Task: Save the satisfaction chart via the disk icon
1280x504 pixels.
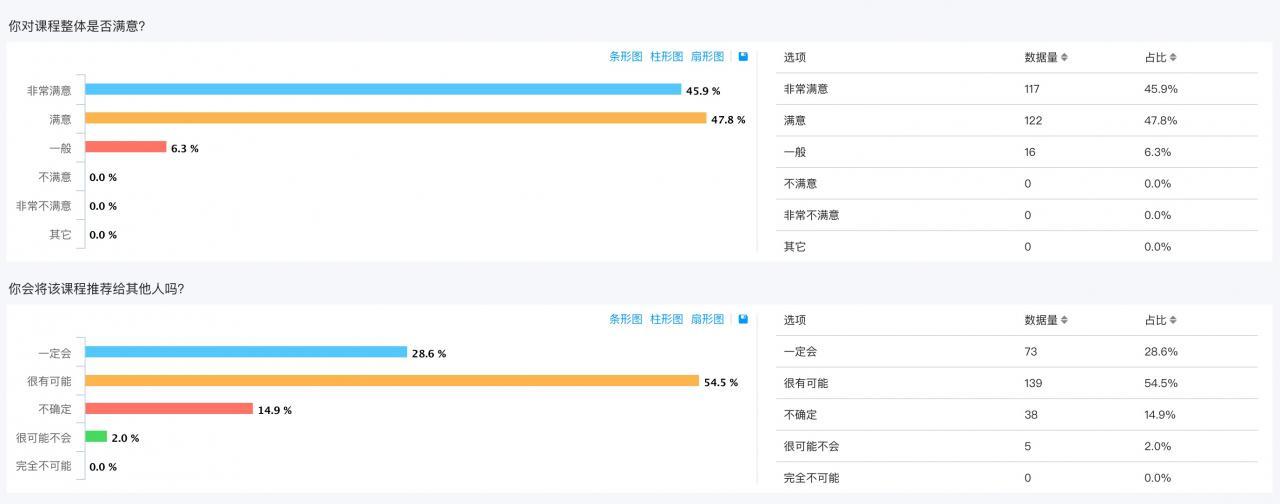Action: click(x=743, y=57)
